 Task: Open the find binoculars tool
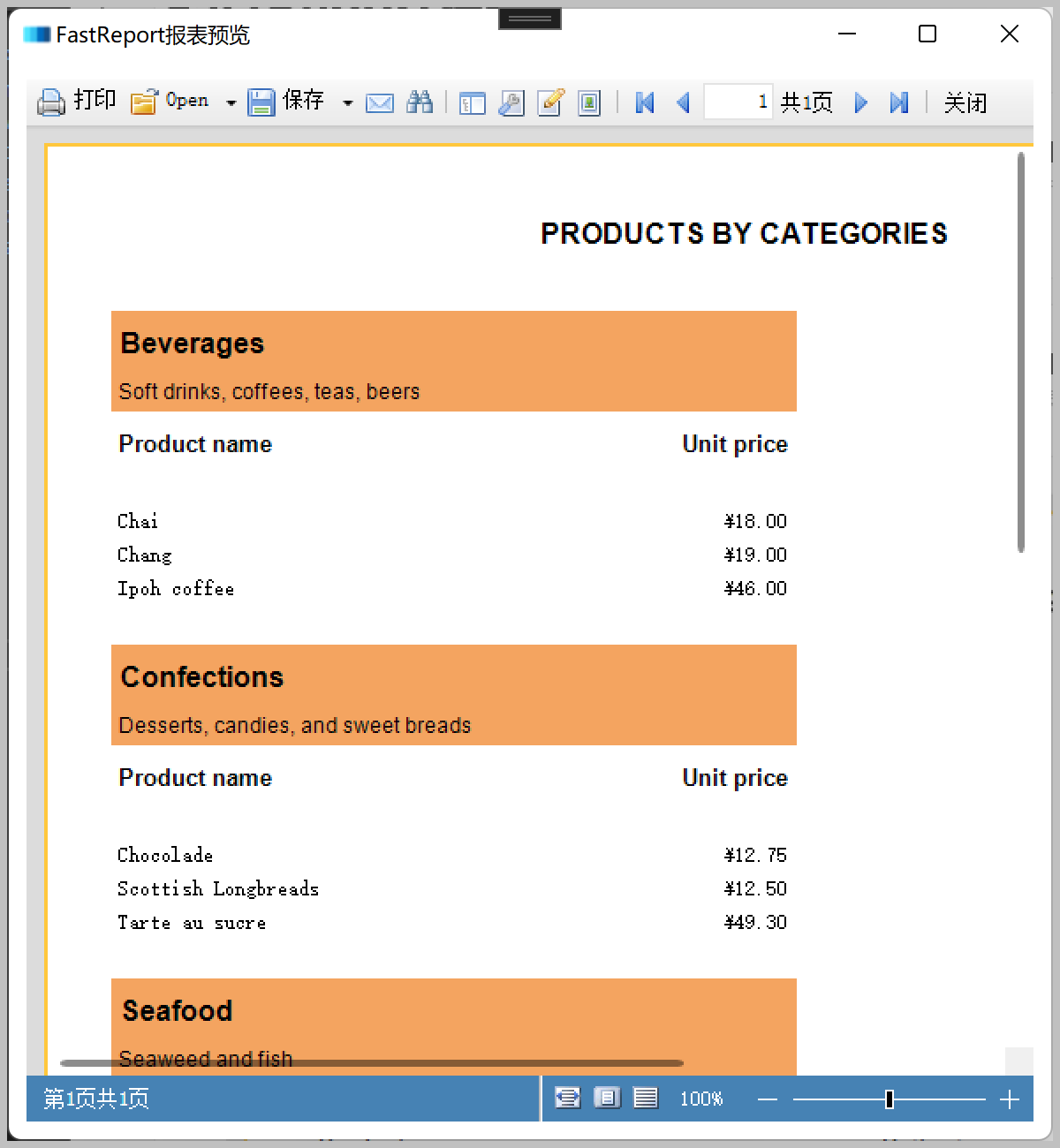pos(420,102)
